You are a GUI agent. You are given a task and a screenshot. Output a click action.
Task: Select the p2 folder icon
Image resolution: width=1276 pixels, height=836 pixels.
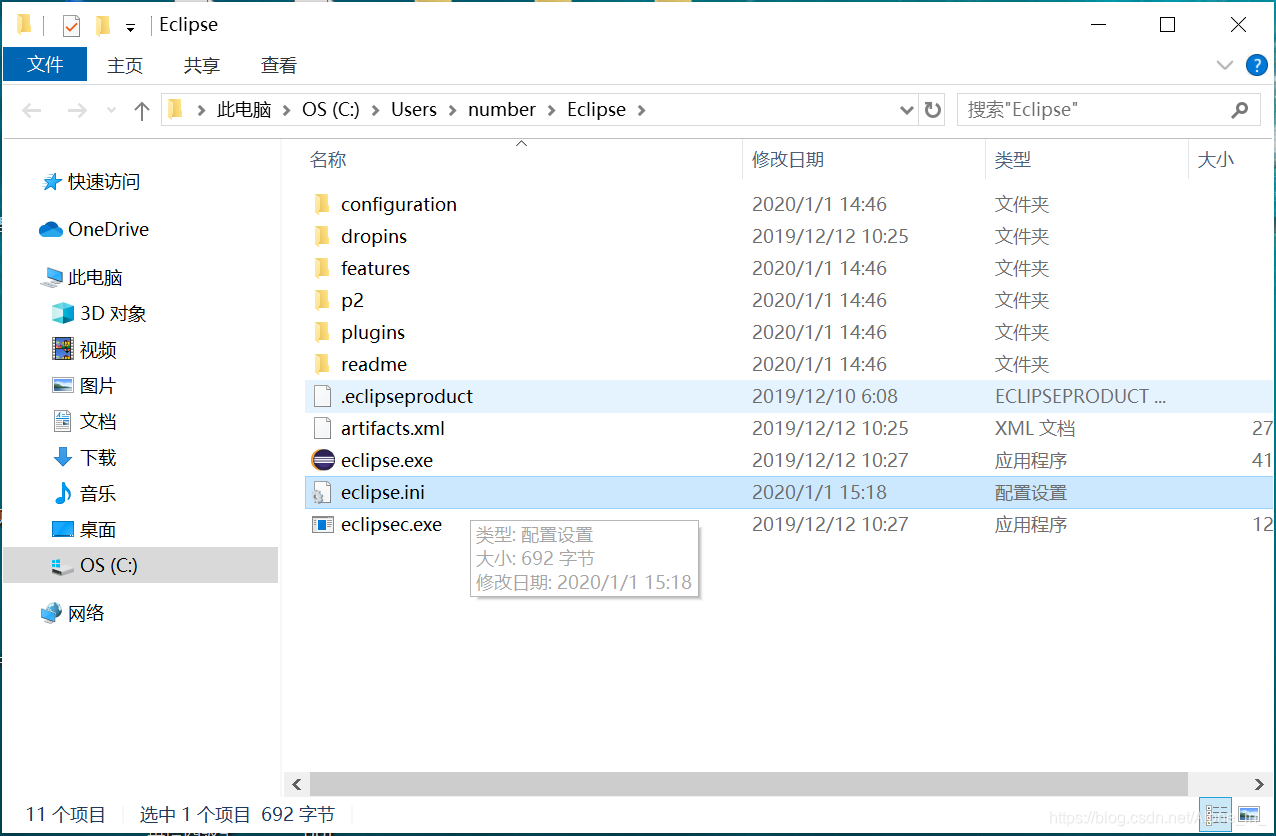pos(322,301)
